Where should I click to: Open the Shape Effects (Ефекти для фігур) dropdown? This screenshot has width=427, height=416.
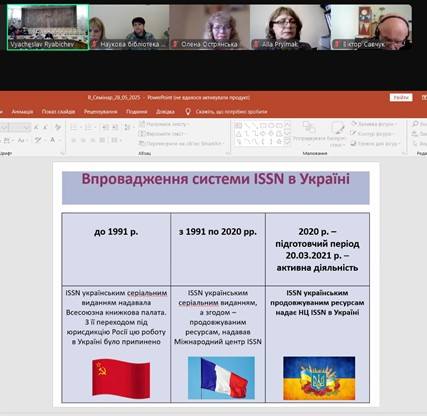[375, 144]
